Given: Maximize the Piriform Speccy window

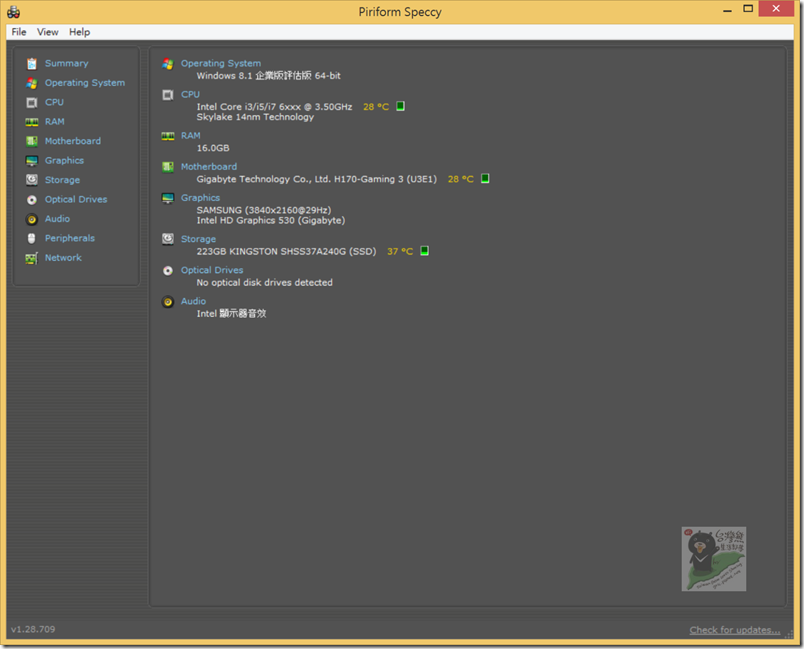Looking at the screenshot, I should click(748, 9).
